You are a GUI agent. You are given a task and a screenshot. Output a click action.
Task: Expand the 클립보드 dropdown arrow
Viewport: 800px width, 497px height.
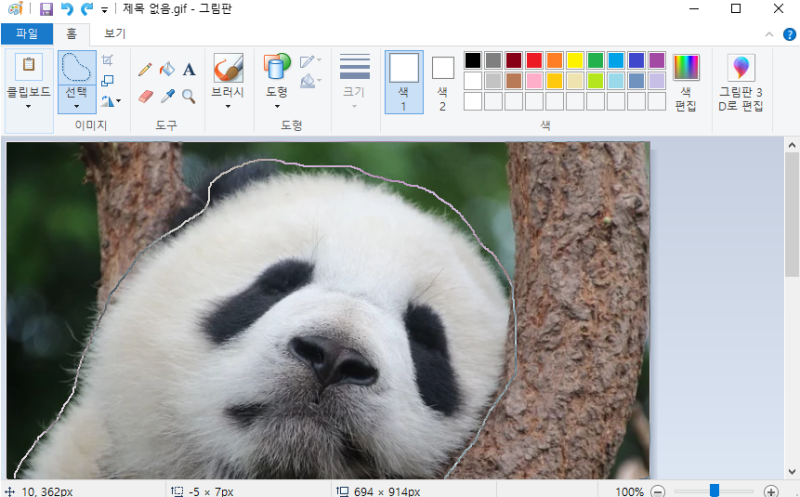(x=29, y=106)
